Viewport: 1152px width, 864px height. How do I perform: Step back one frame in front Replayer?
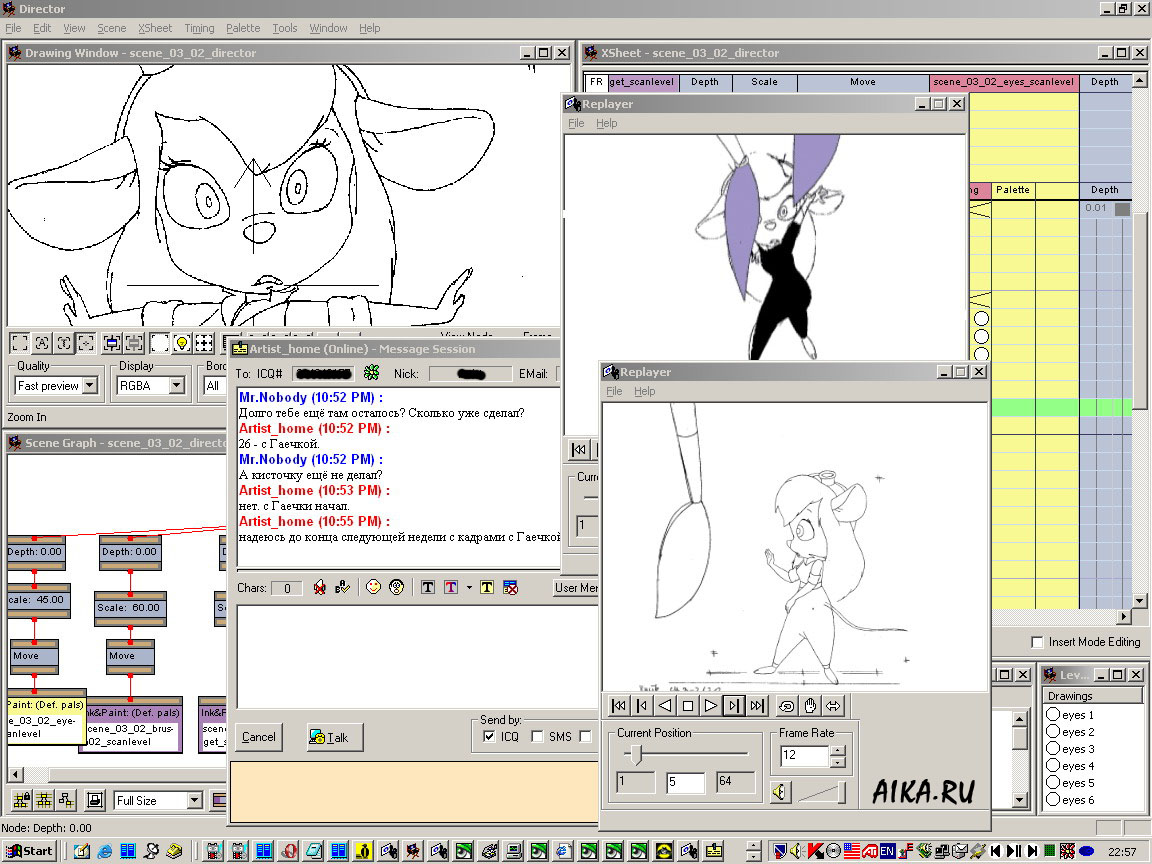641,706
